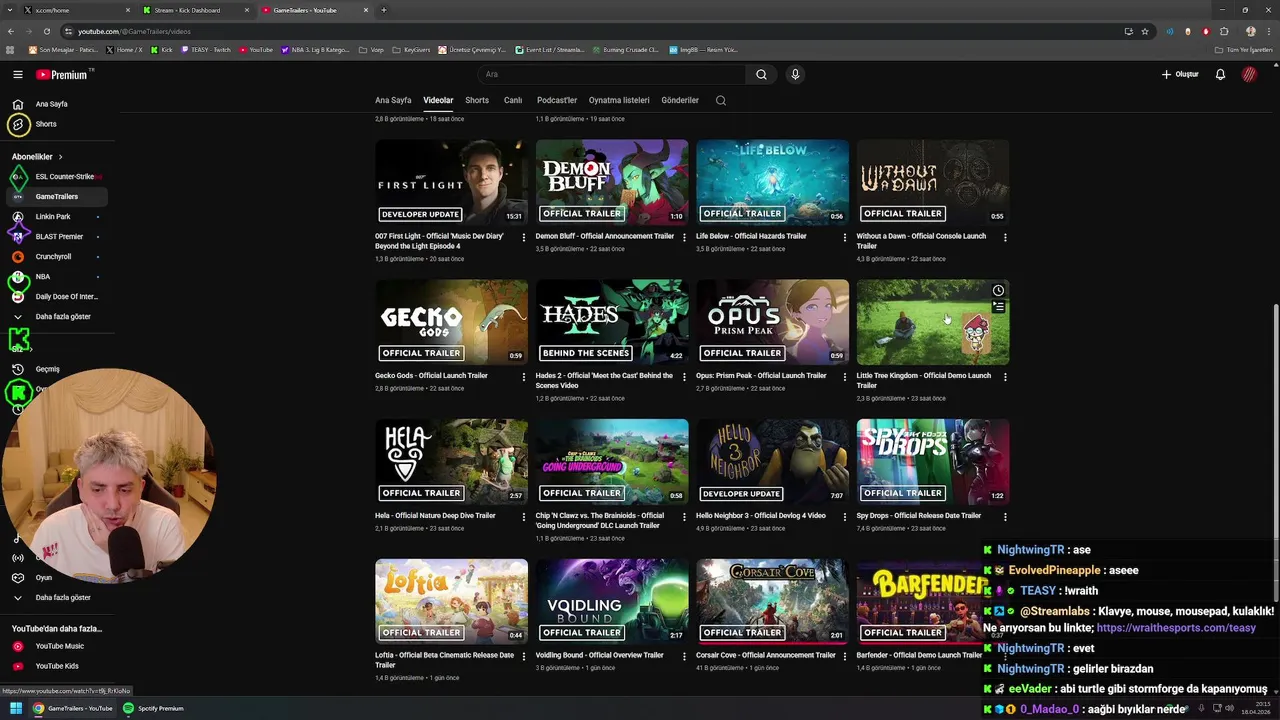This screenshot has width=1280, height=720.
Task: Play the Voidling Bound thumbnail
Action: click(612, 601)
